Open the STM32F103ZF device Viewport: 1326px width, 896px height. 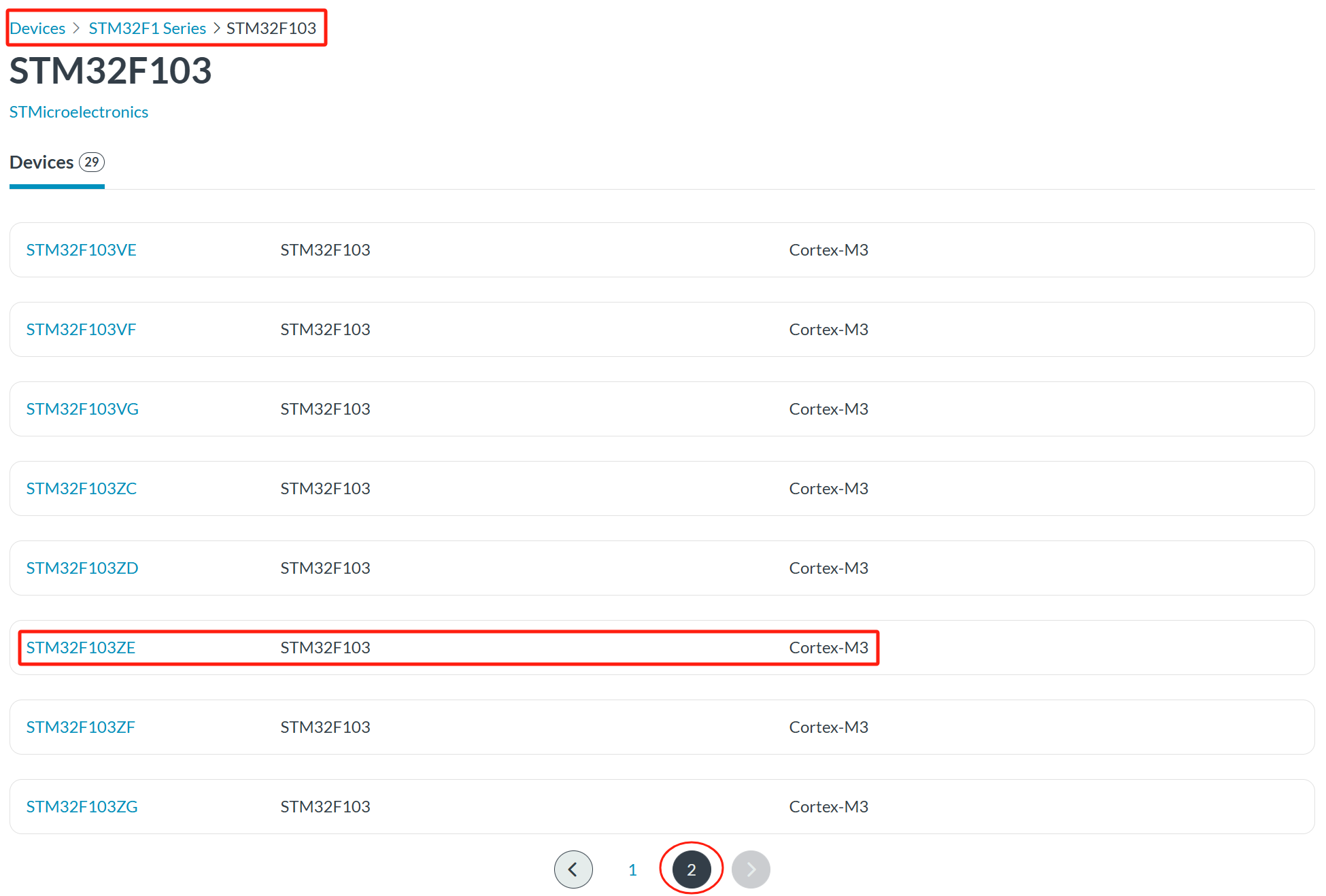80,727
